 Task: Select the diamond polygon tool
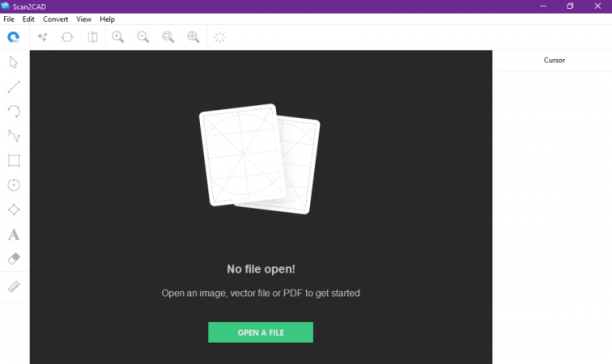(x=14, y=210)
